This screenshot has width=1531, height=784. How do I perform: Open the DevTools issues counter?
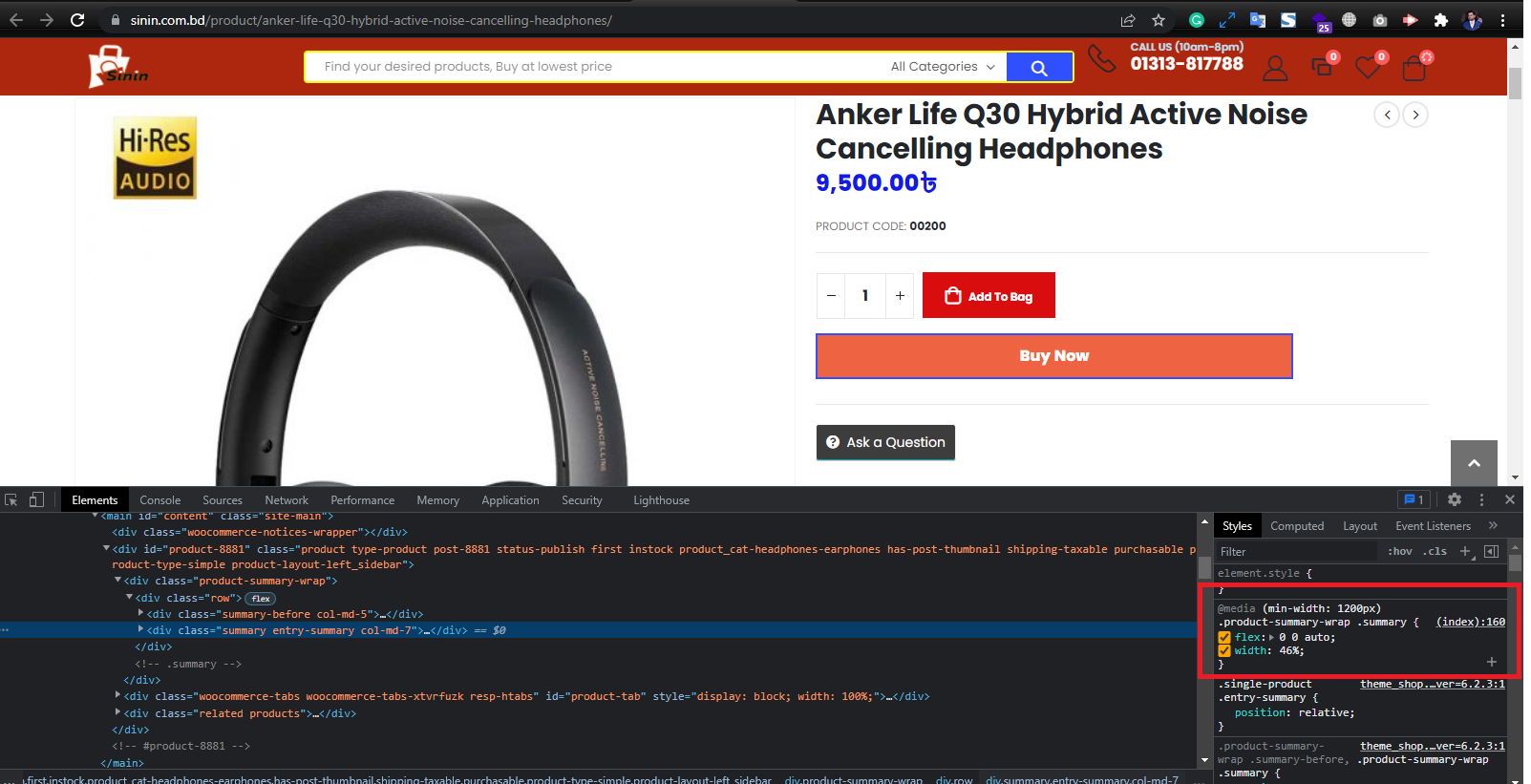point(1414,499)
